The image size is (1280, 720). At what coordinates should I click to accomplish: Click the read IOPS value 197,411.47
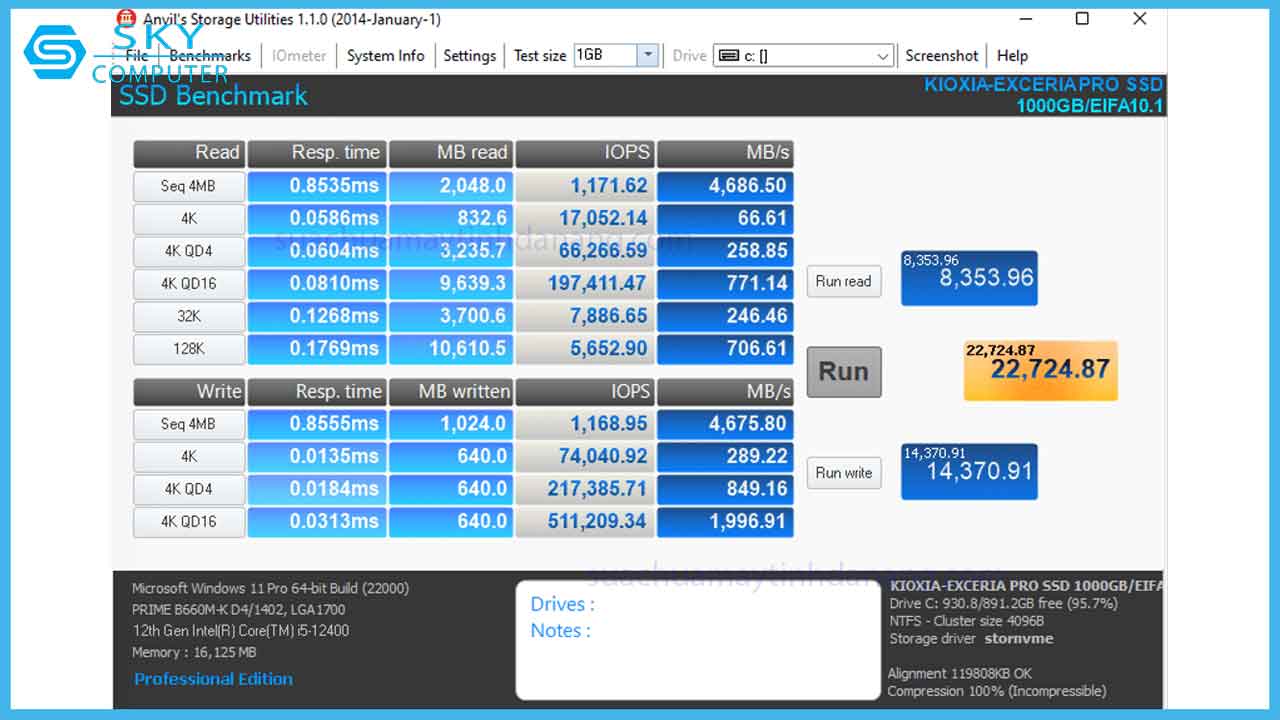pos(585,284)
